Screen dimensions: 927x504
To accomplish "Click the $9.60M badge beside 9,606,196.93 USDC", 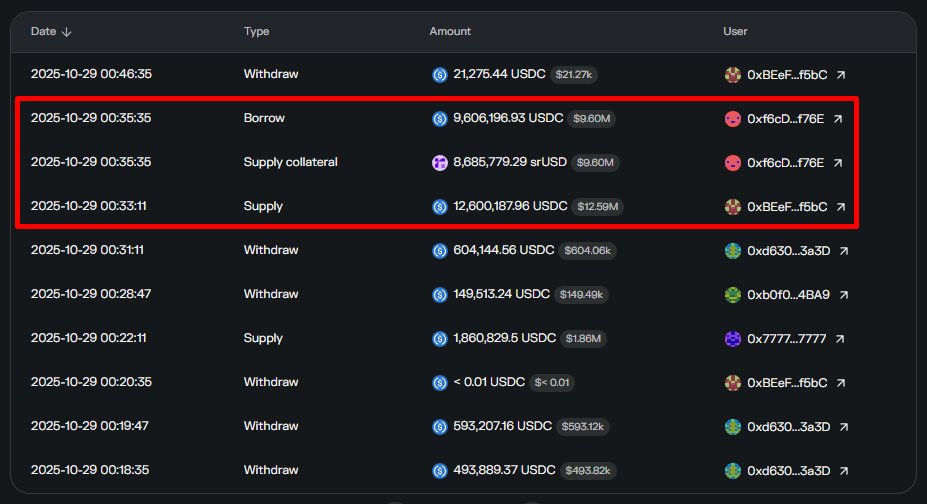I will click(x=591, y=119).
